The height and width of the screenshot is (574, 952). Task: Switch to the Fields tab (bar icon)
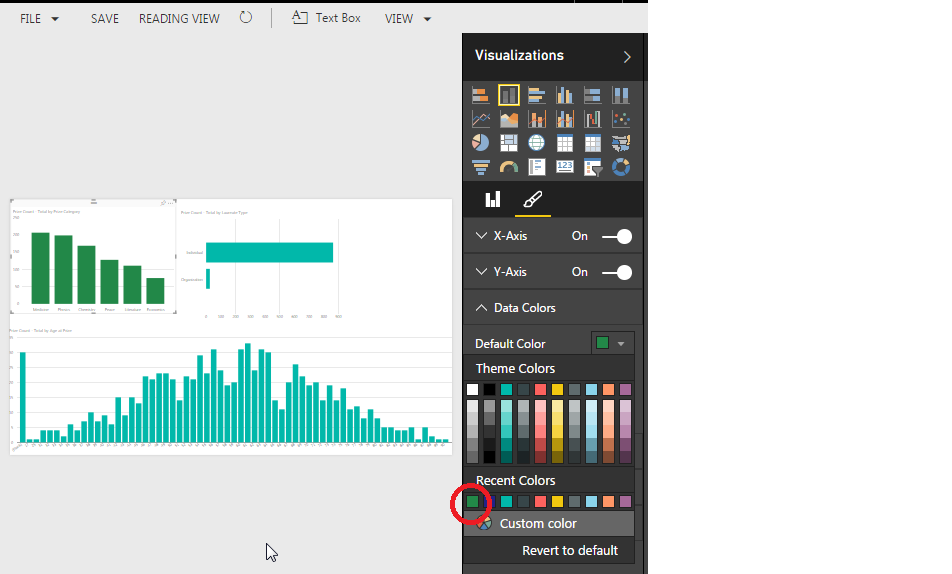(492, 200)
